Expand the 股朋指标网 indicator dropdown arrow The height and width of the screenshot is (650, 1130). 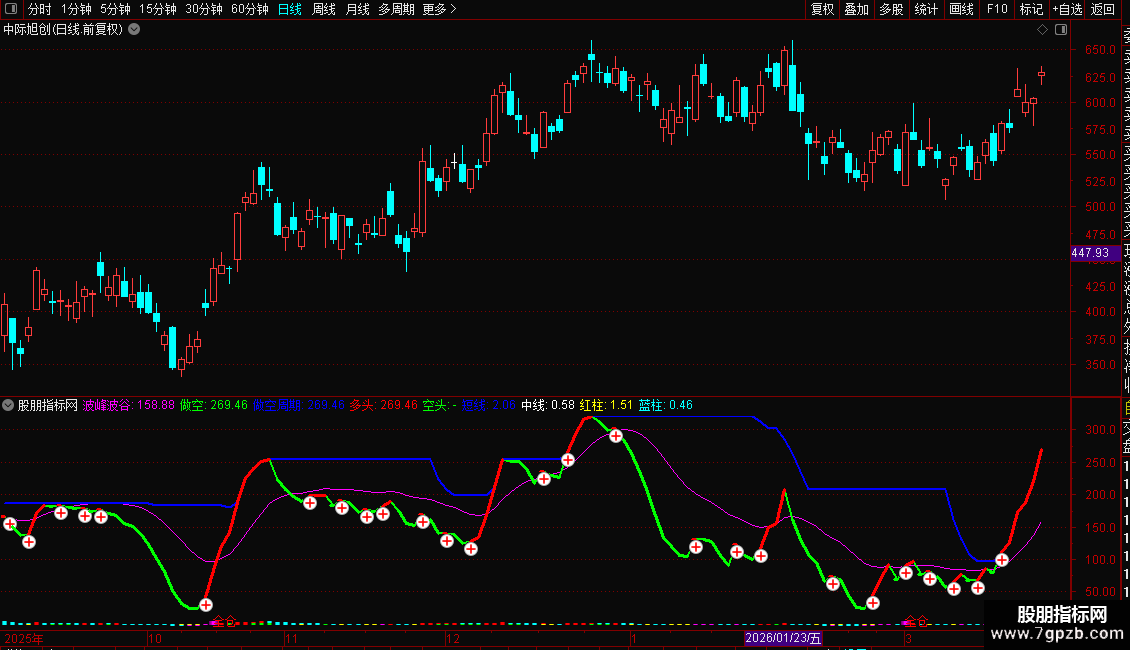pos(8,405)
